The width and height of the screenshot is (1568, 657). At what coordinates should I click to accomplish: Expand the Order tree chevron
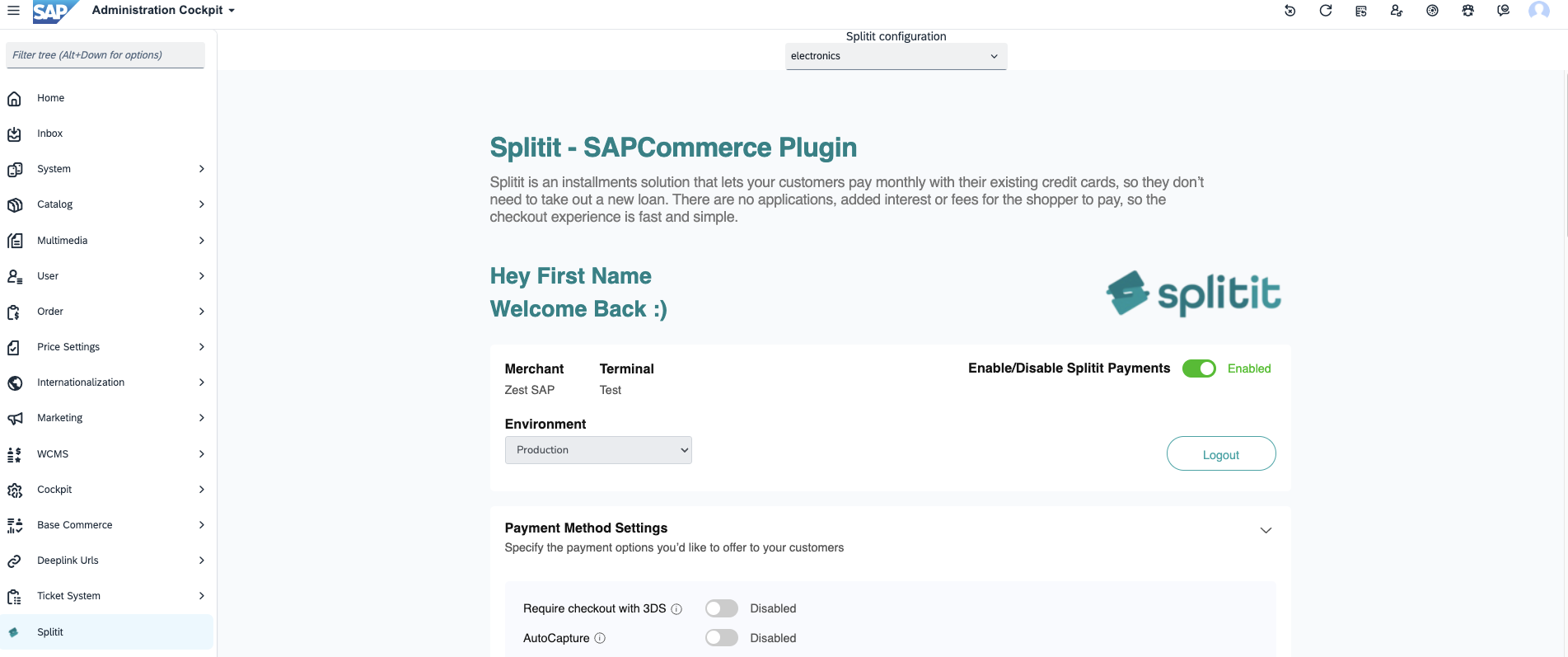[202, 312]
